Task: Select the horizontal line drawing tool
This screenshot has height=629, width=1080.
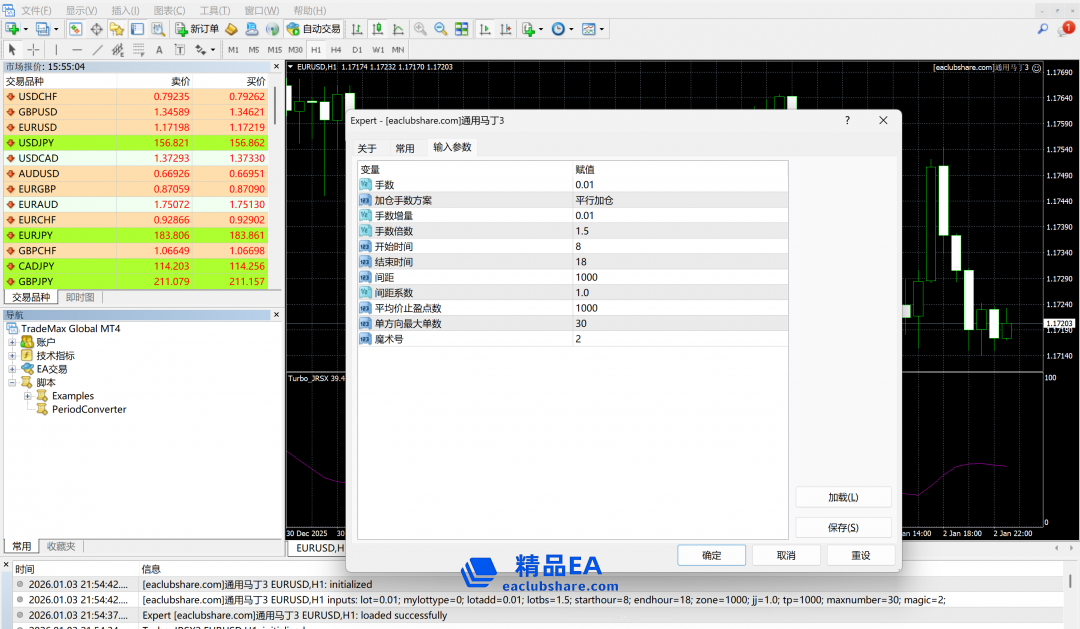Action: pyautogui.click(x=77, y=49)
